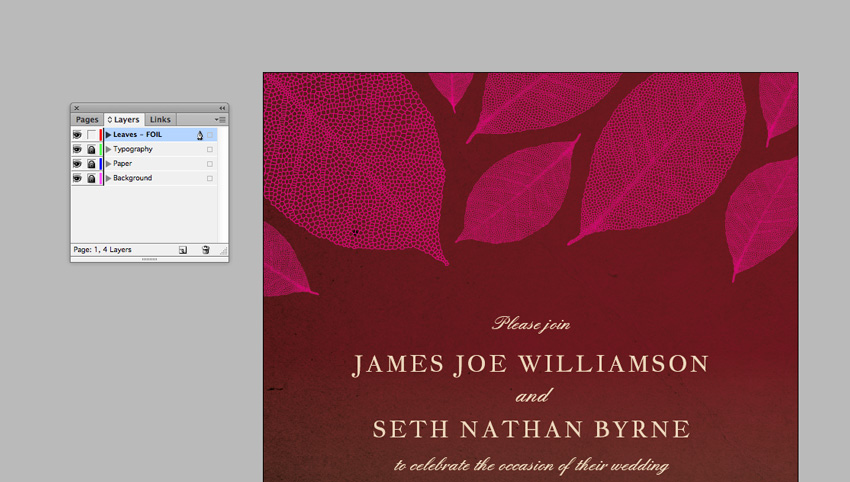The height and width of the screenshot is (482, 850).
Task: Switch to the Links tab
Action: pyautogui.click(x=160, y=119)
